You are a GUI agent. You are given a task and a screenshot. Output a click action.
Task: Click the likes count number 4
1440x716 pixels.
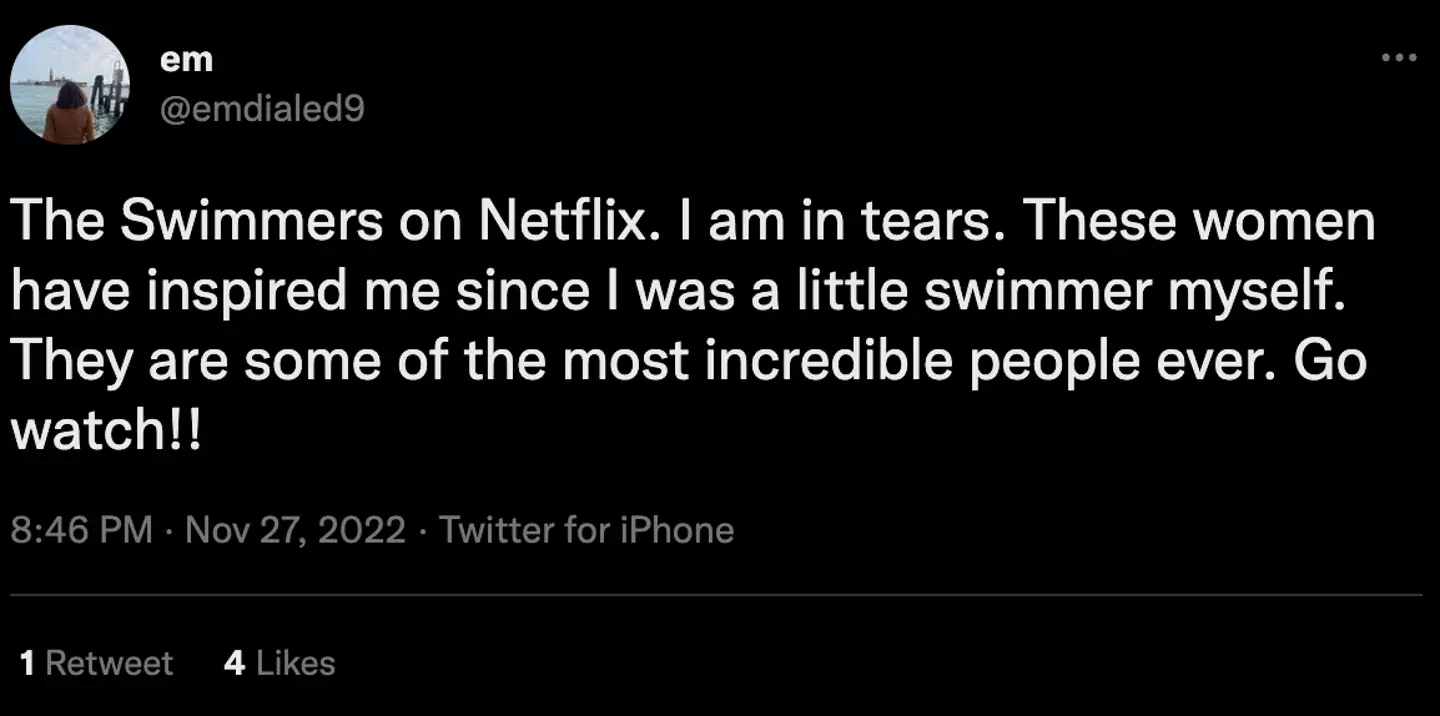coord(234,663)
